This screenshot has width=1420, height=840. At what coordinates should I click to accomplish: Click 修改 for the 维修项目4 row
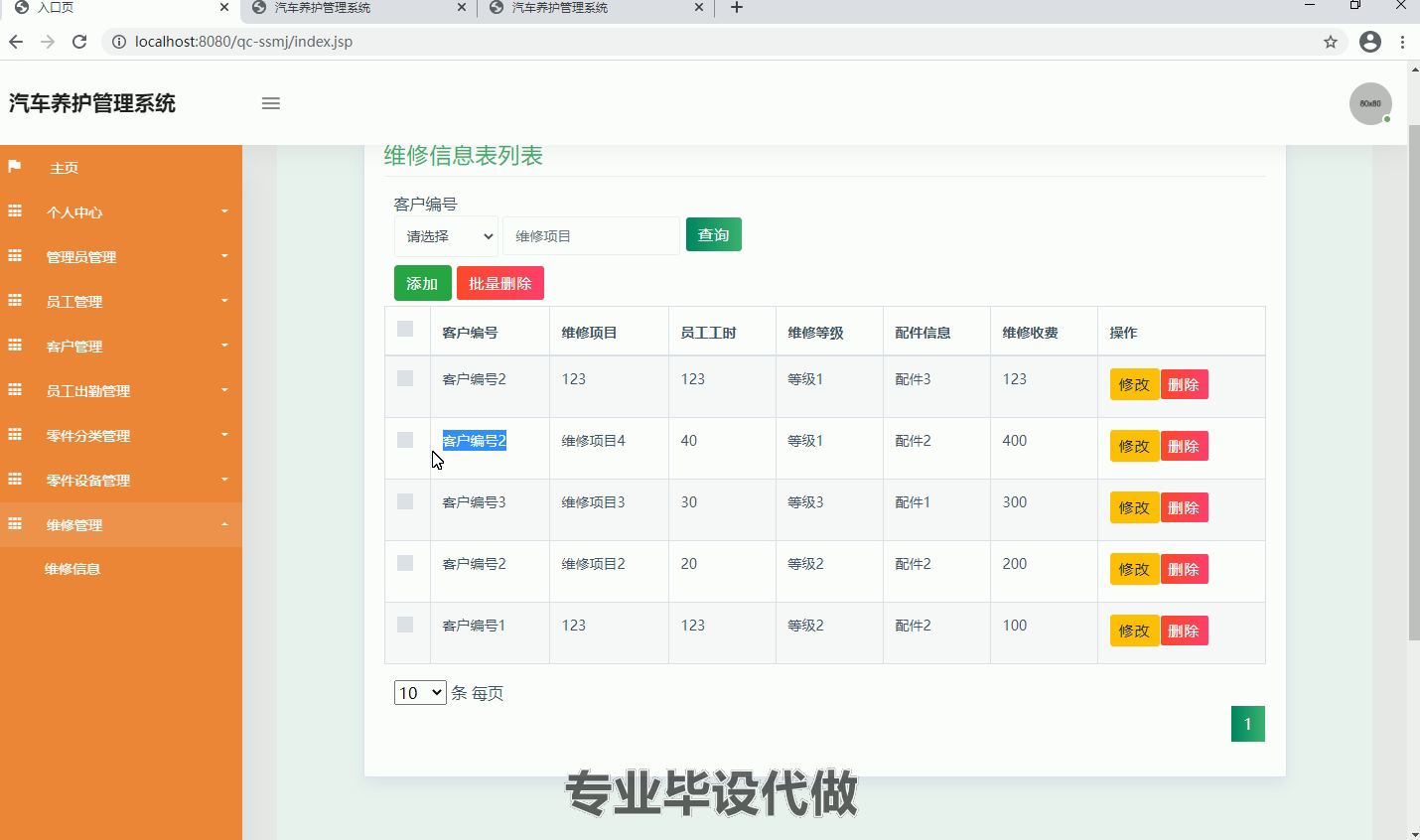[x=1135, y=446]
